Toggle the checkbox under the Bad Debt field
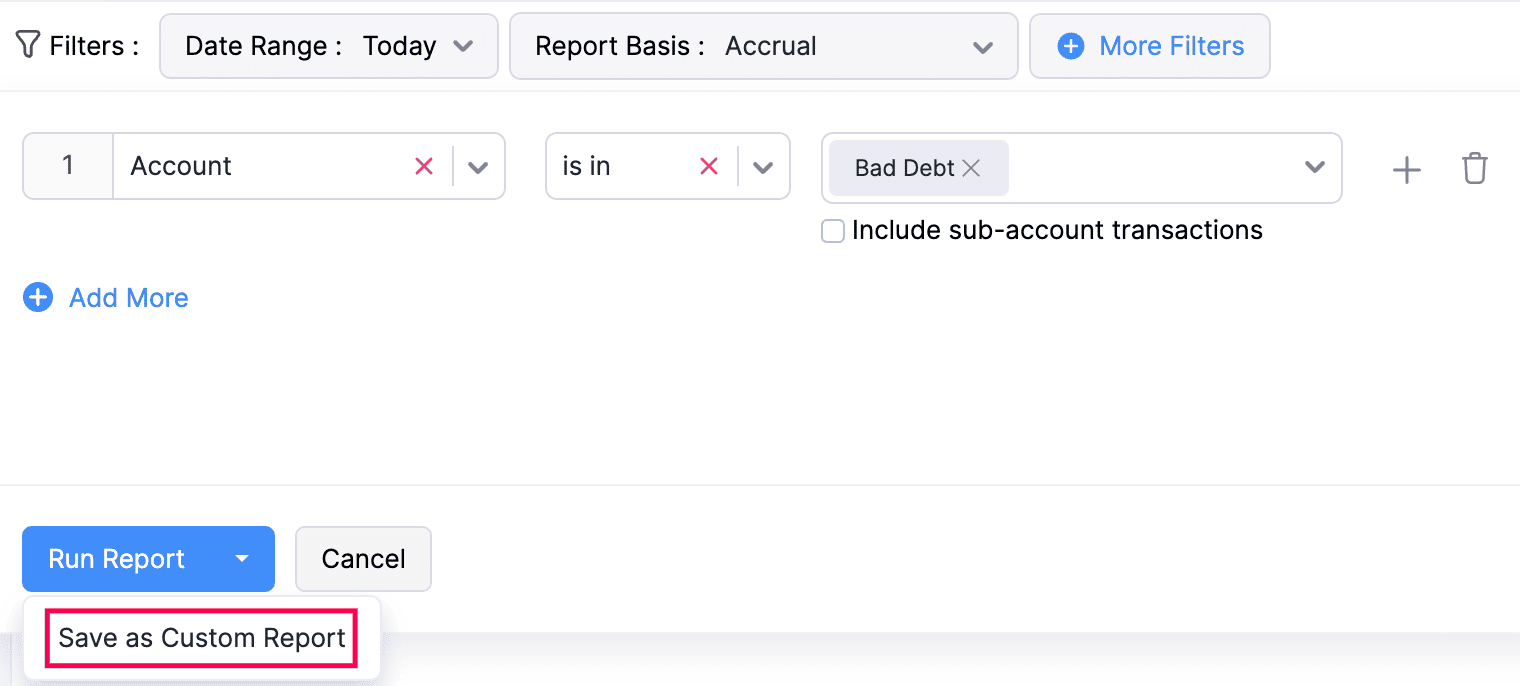 pyautogui.click(x=833, y=230)
